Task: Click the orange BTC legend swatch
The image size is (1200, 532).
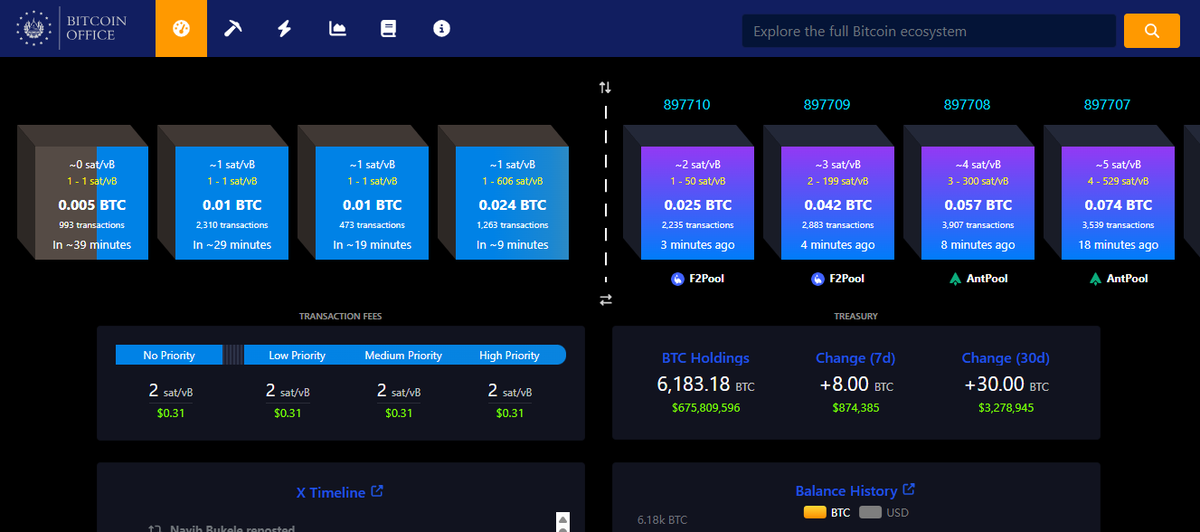Action: [x=814, y=512]
